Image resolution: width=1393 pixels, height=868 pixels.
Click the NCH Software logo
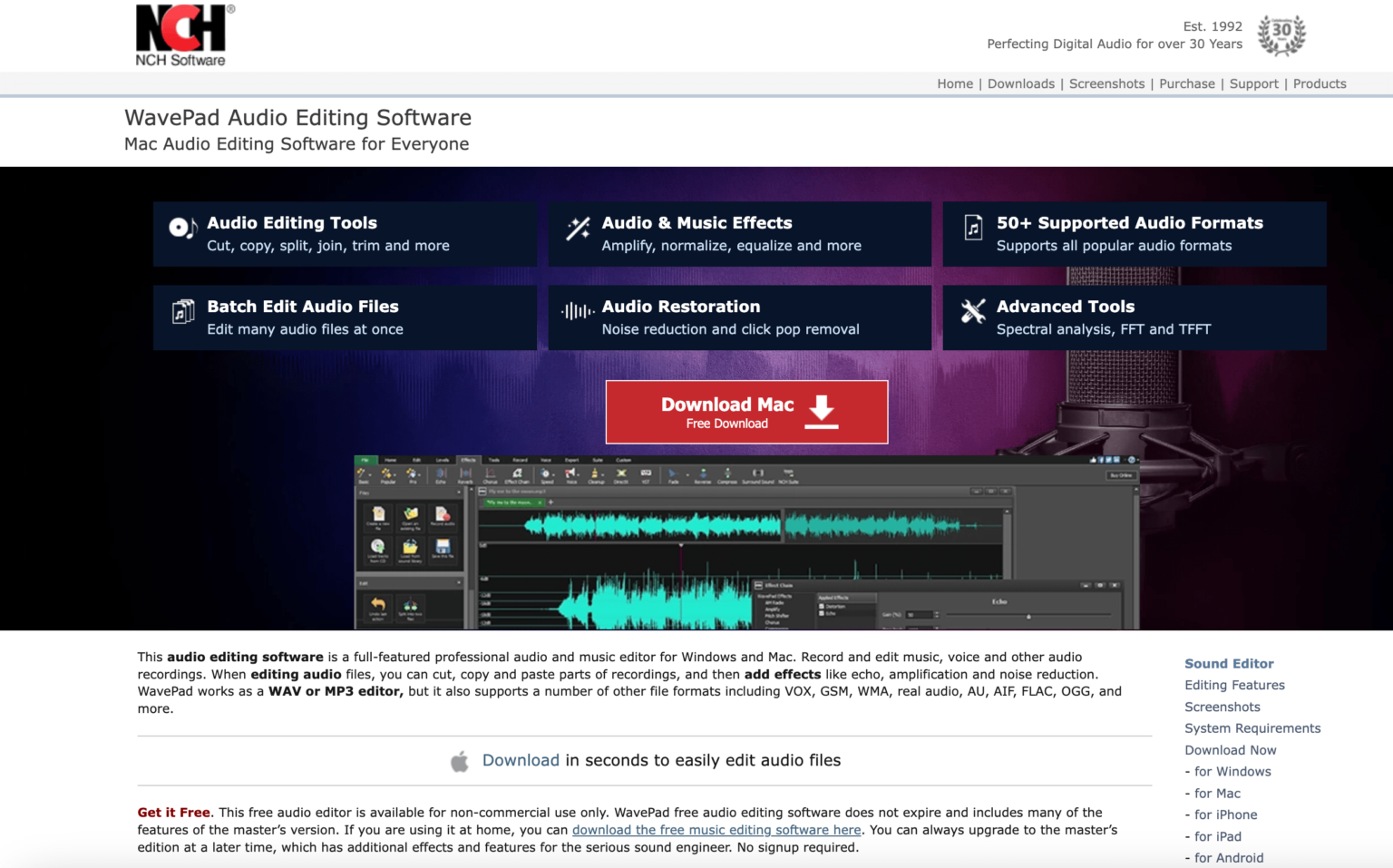[180, 34]
